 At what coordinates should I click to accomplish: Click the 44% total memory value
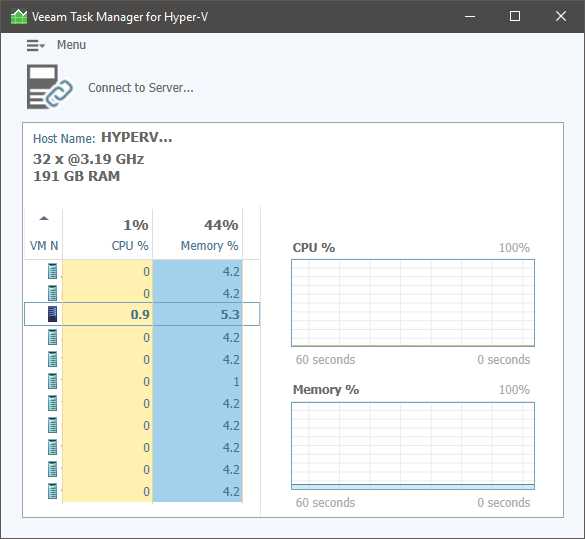[x=221, y=225]
